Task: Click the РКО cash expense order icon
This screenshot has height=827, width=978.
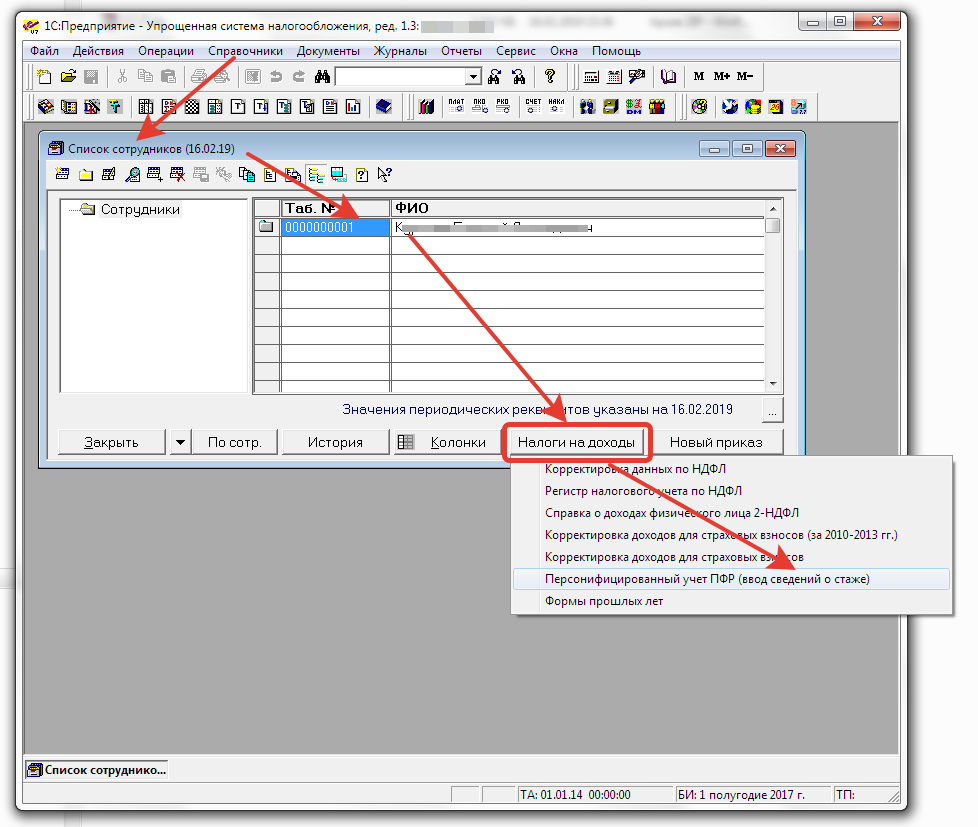Action: (x=503, y=107)
